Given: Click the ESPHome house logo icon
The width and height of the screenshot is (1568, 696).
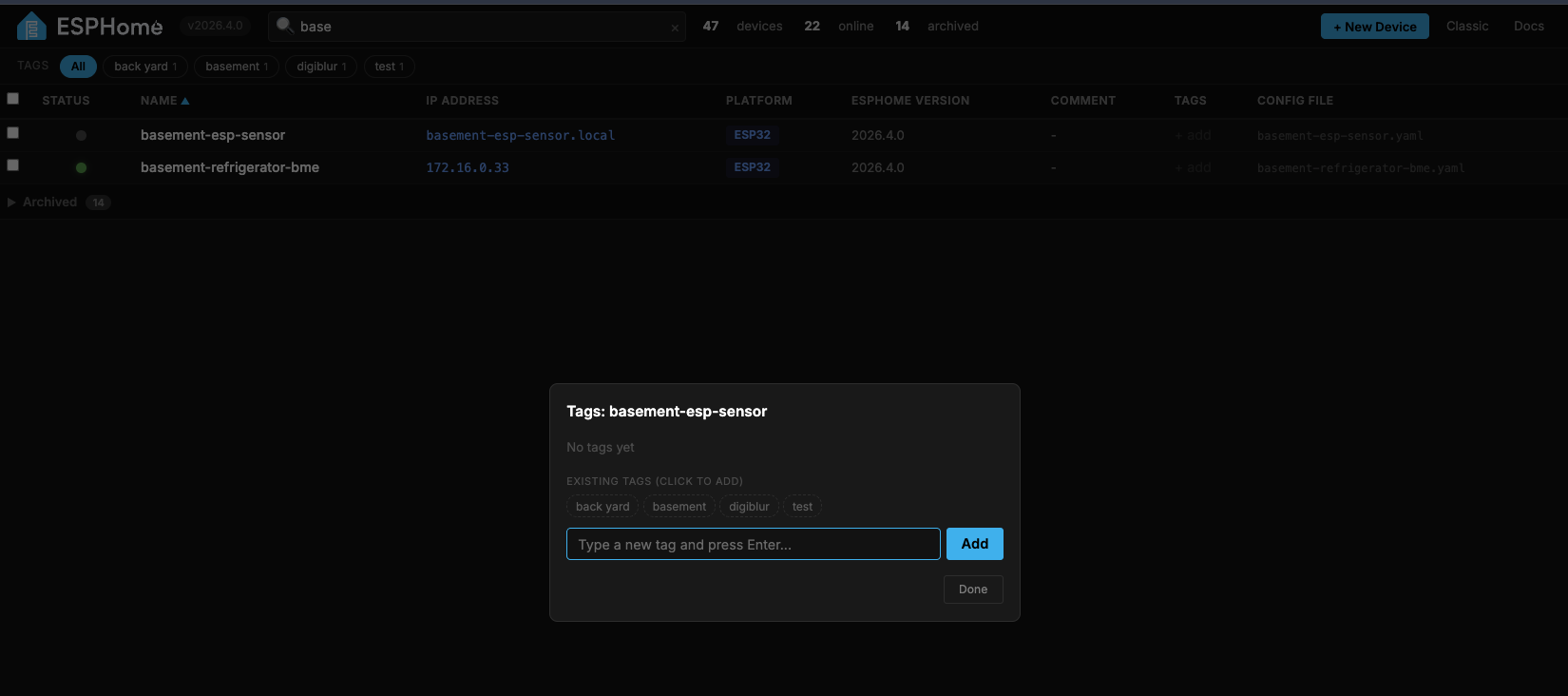Looking at the screenshot, I should point(31,27).
